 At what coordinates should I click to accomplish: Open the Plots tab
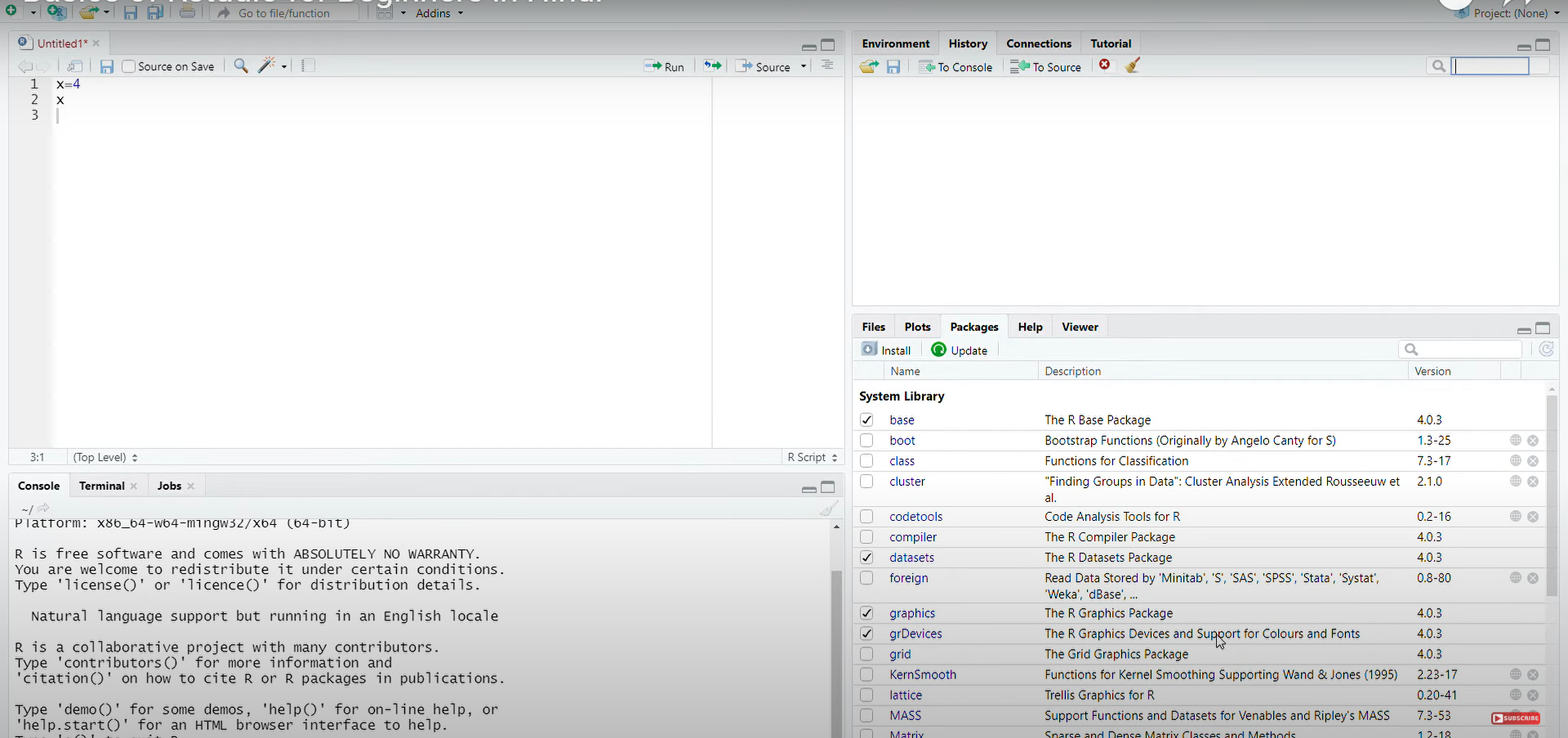click(x=917, y=327)
